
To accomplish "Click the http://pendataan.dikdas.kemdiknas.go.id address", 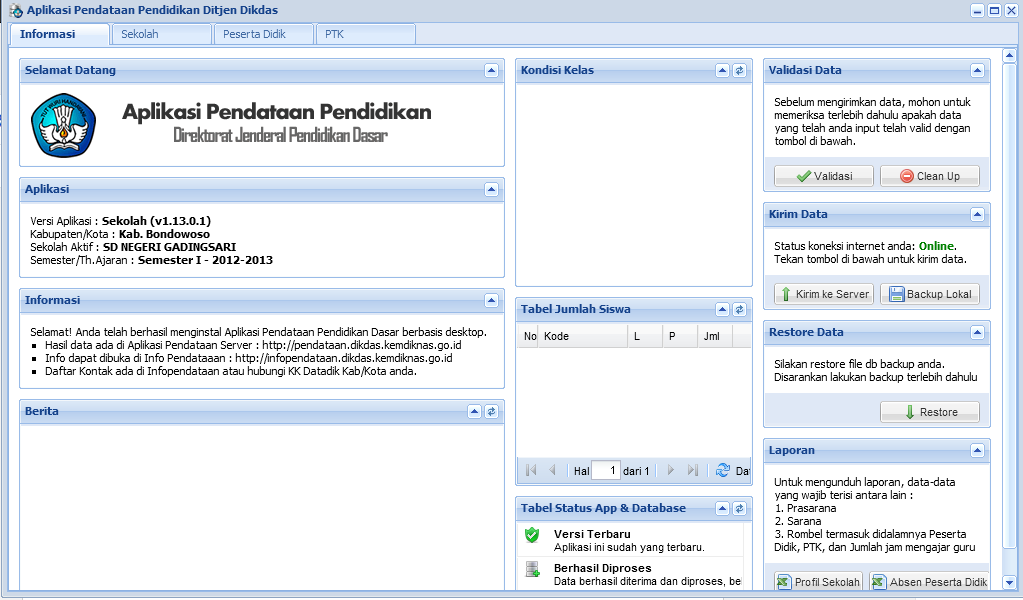I will pos(362,345).
